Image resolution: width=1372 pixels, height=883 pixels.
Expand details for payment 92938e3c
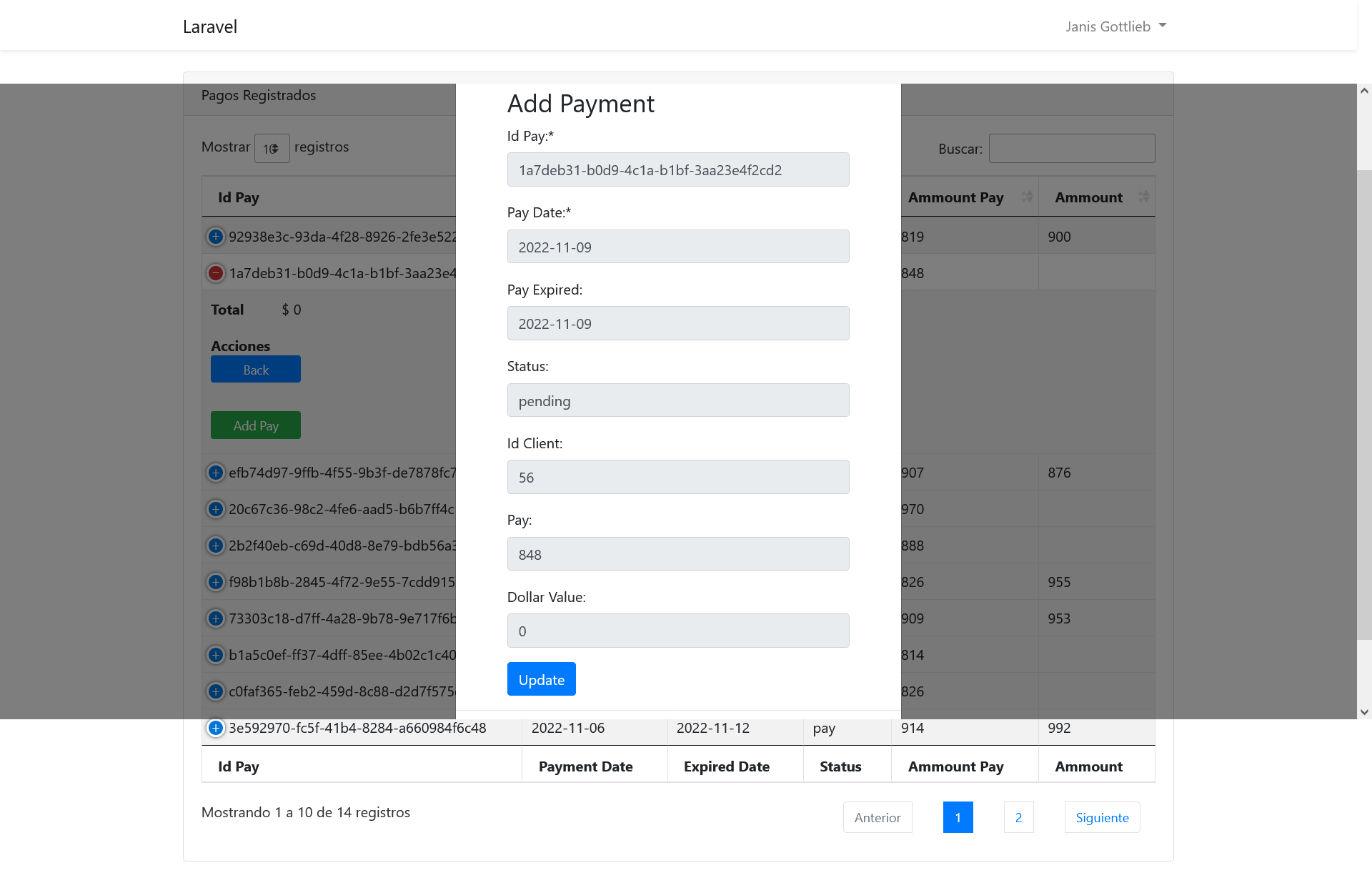215,236
